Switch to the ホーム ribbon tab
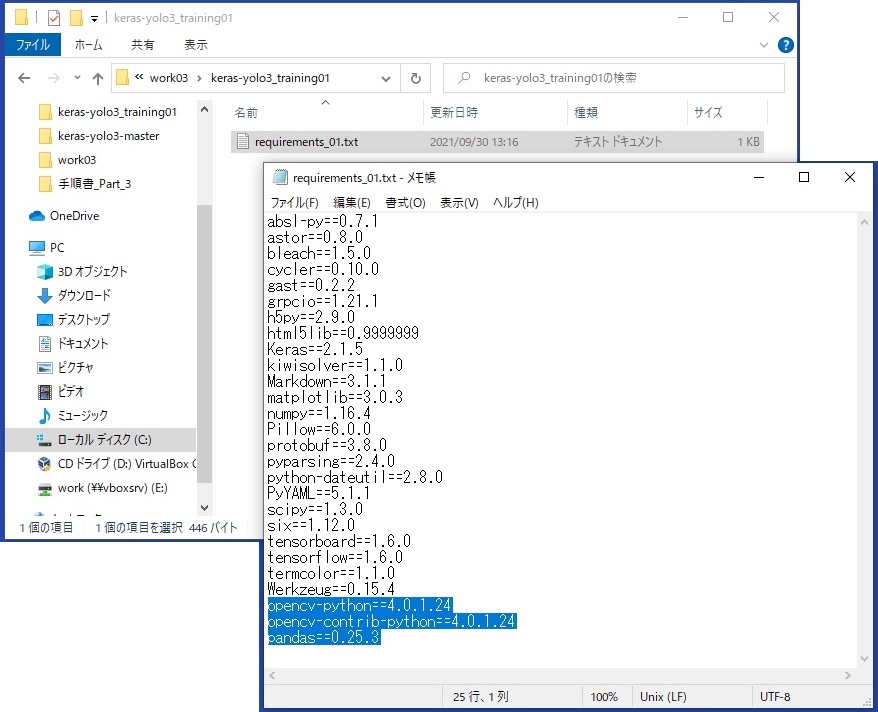The width and height of the screenshot is (878, 712). pos(88,45)
